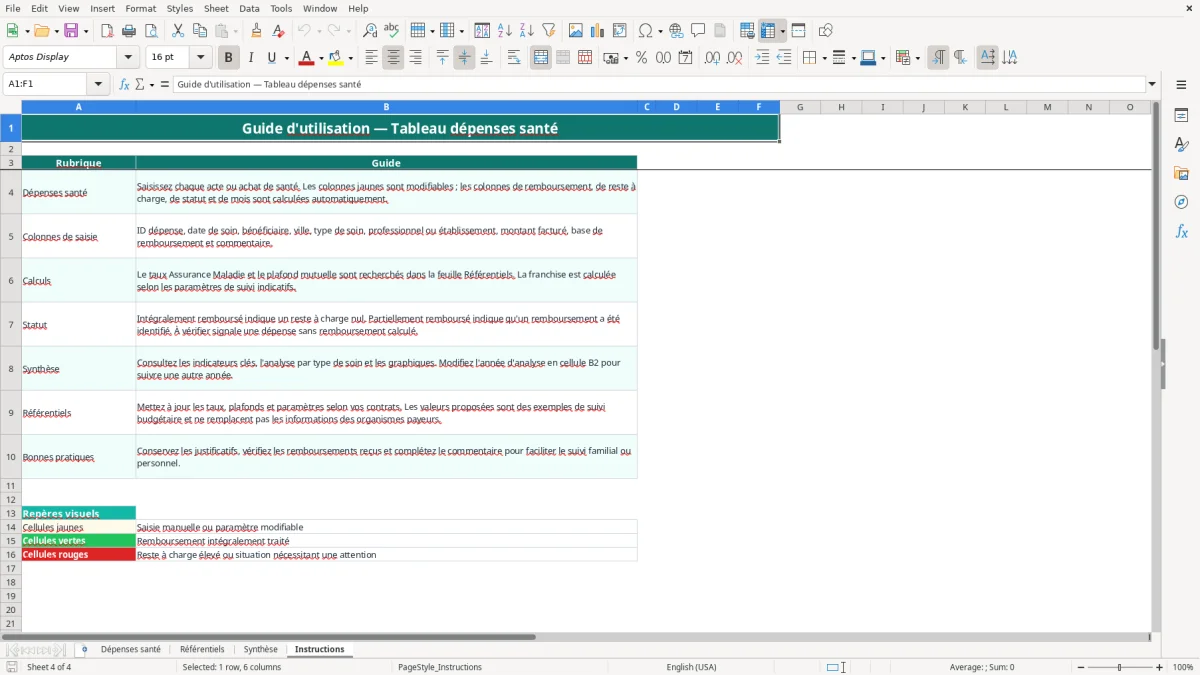
Task: Toggle Align Right
Action: [415, 58]
